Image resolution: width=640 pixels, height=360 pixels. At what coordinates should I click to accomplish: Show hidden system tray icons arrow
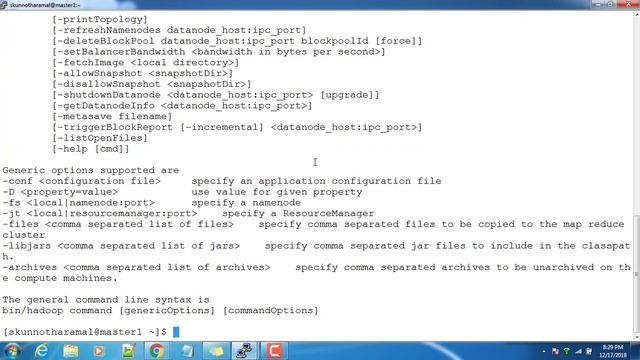click(544, 351)
